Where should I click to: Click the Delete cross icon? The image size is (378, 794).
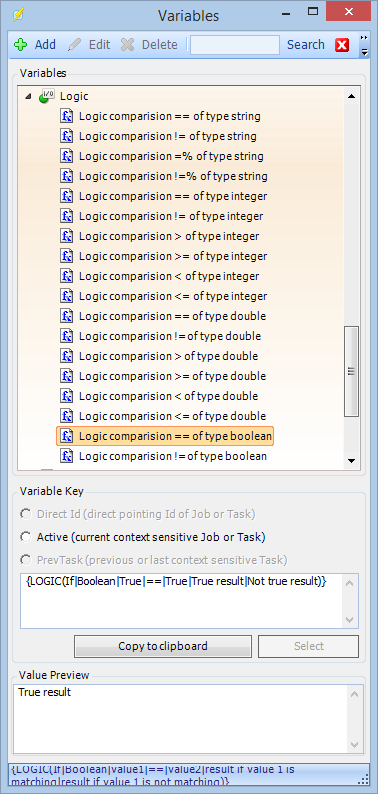click(128, 45)
